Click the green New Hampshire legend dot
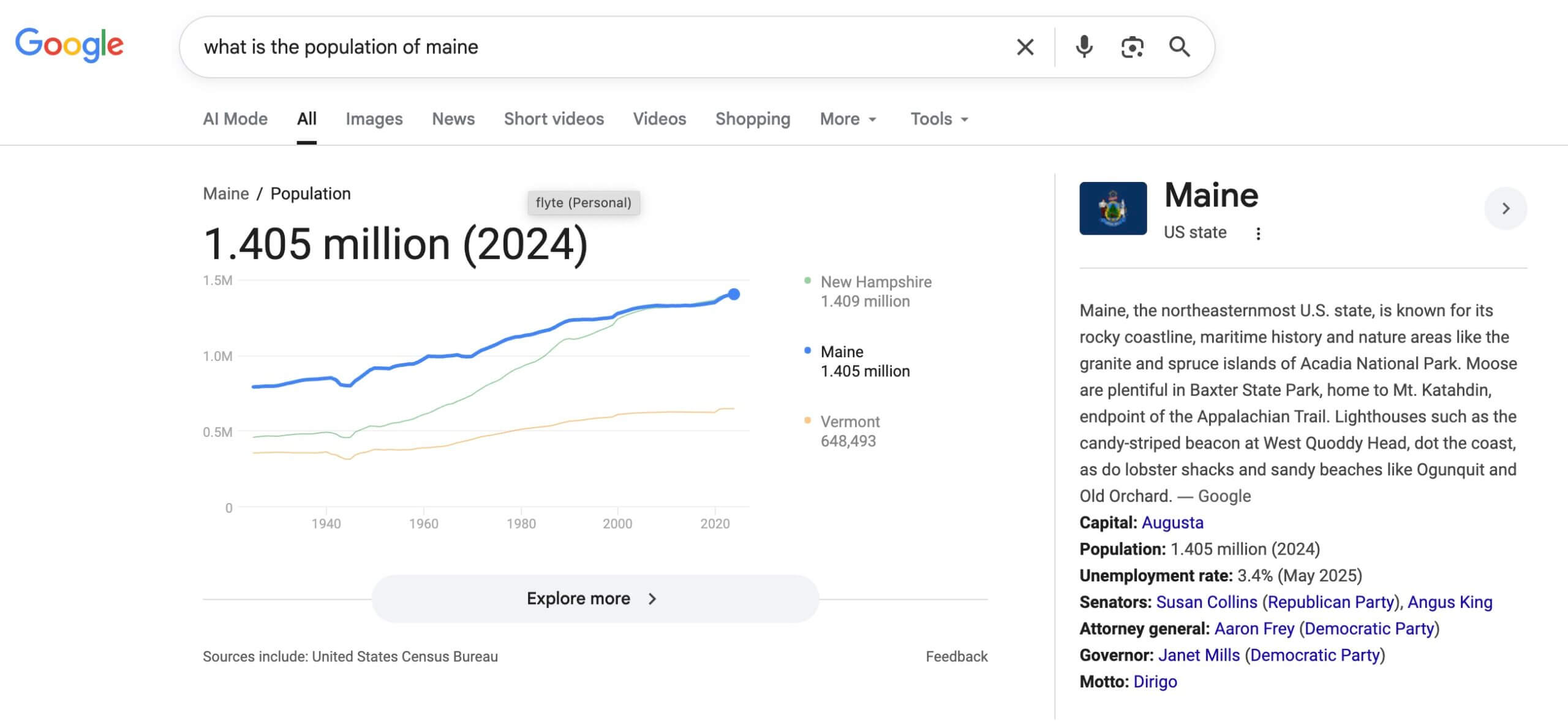1568x723 pixels. (x=807, y=281)
